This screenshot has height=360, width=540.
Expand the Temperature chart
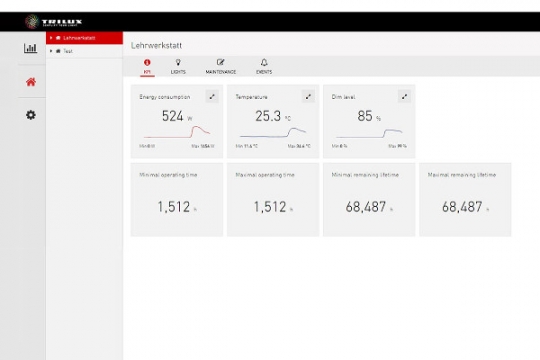[308, 96]
